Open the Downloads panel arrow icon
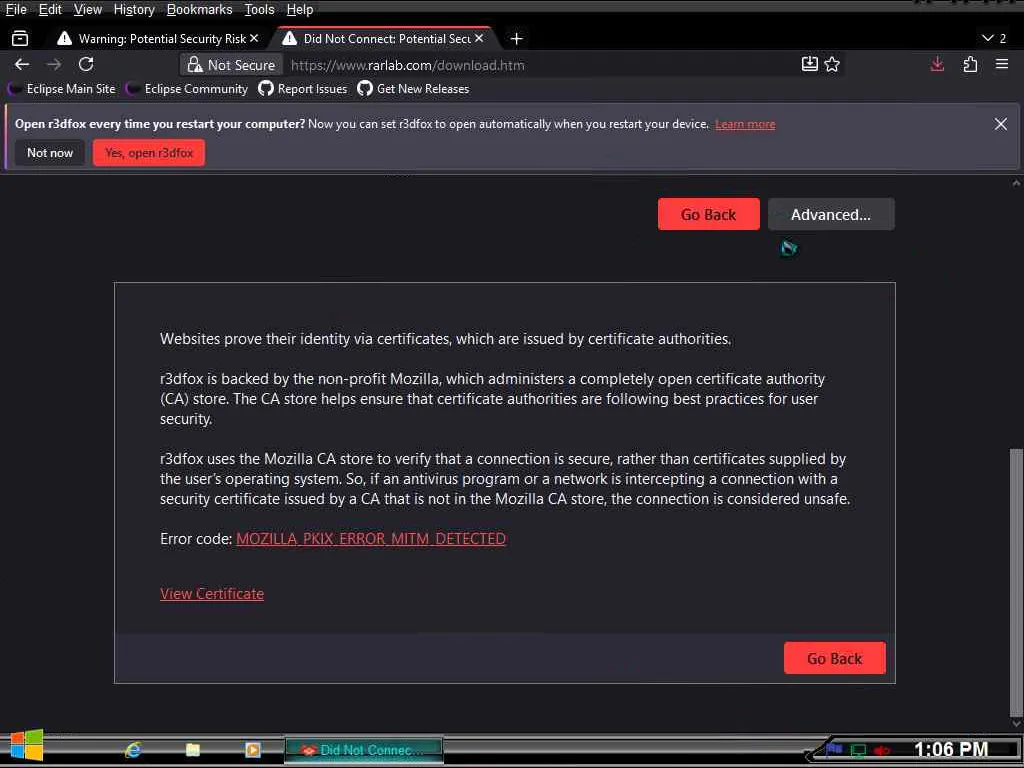The width and height of the screenshot is (1024, 768). (937, 64)
